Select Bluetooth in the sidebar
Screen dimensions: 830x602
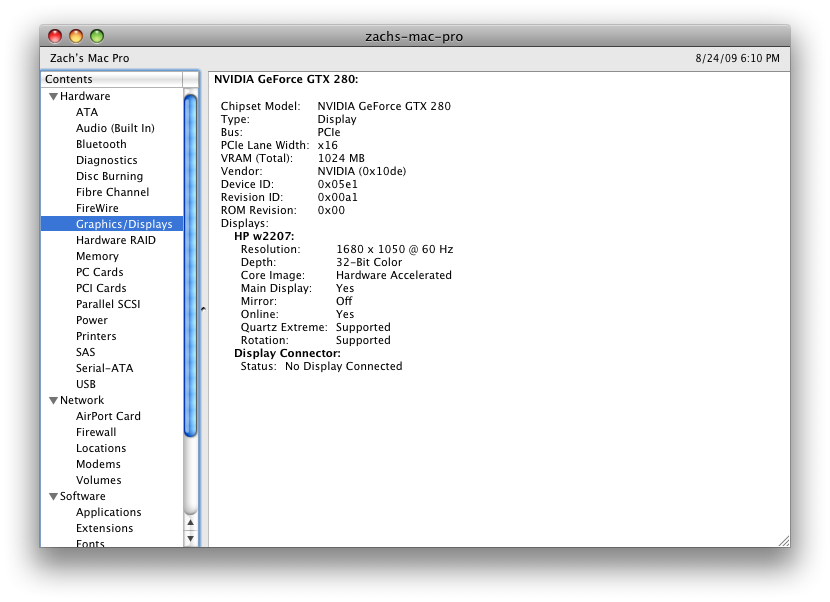click(101, 145)
